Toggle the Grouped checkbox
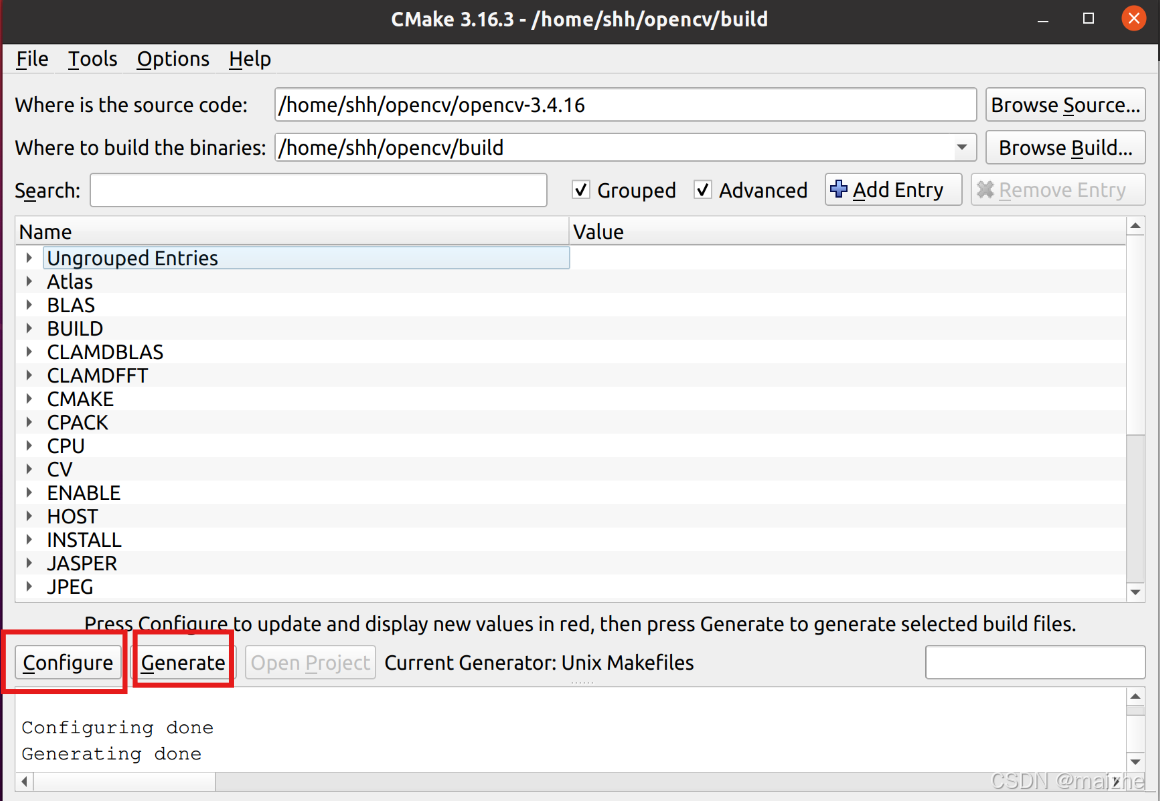Viewport: 1160px width, 801px height. tap(581, 190)
